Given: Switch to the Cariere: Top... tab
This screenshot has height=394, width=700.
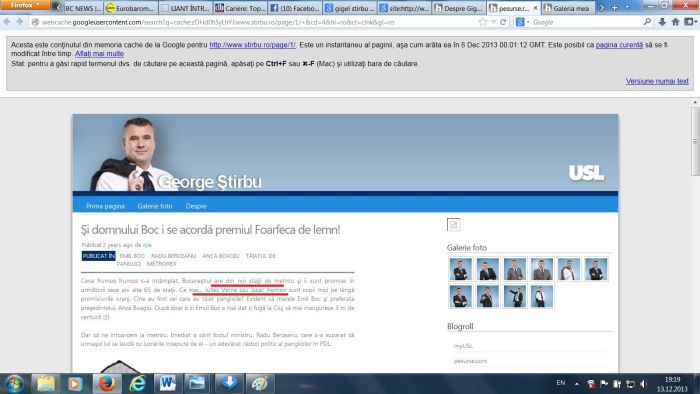Looking at the screenshot, I should point(240,8).
